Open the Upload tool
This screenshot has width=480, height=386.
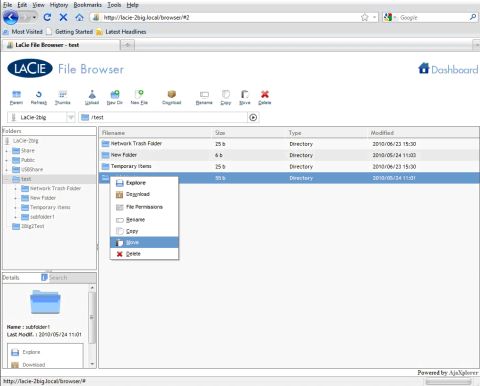coord(92,97)
